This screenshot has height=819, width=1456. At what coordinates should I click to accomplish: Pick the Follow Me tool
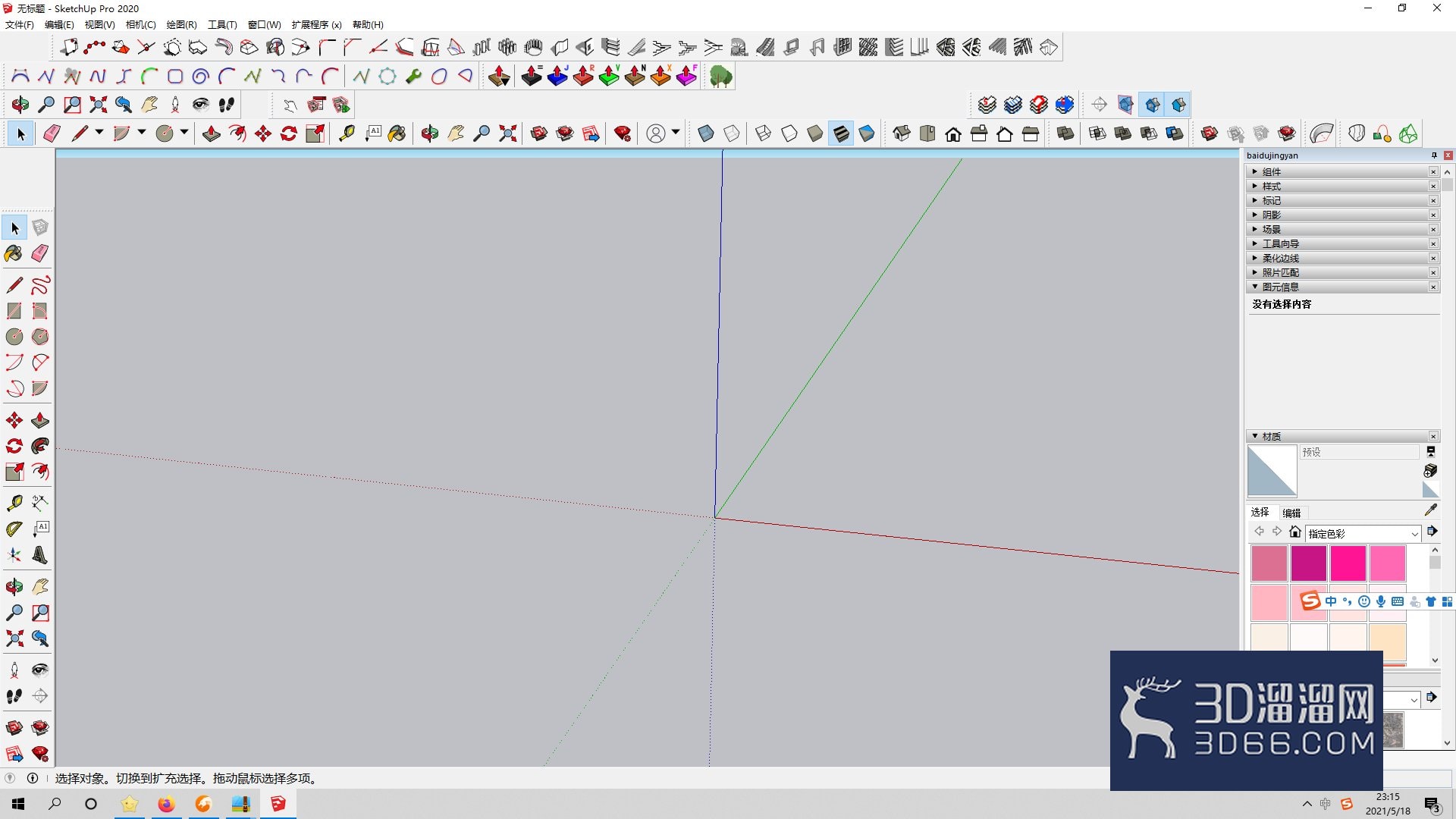coord(40,447)
